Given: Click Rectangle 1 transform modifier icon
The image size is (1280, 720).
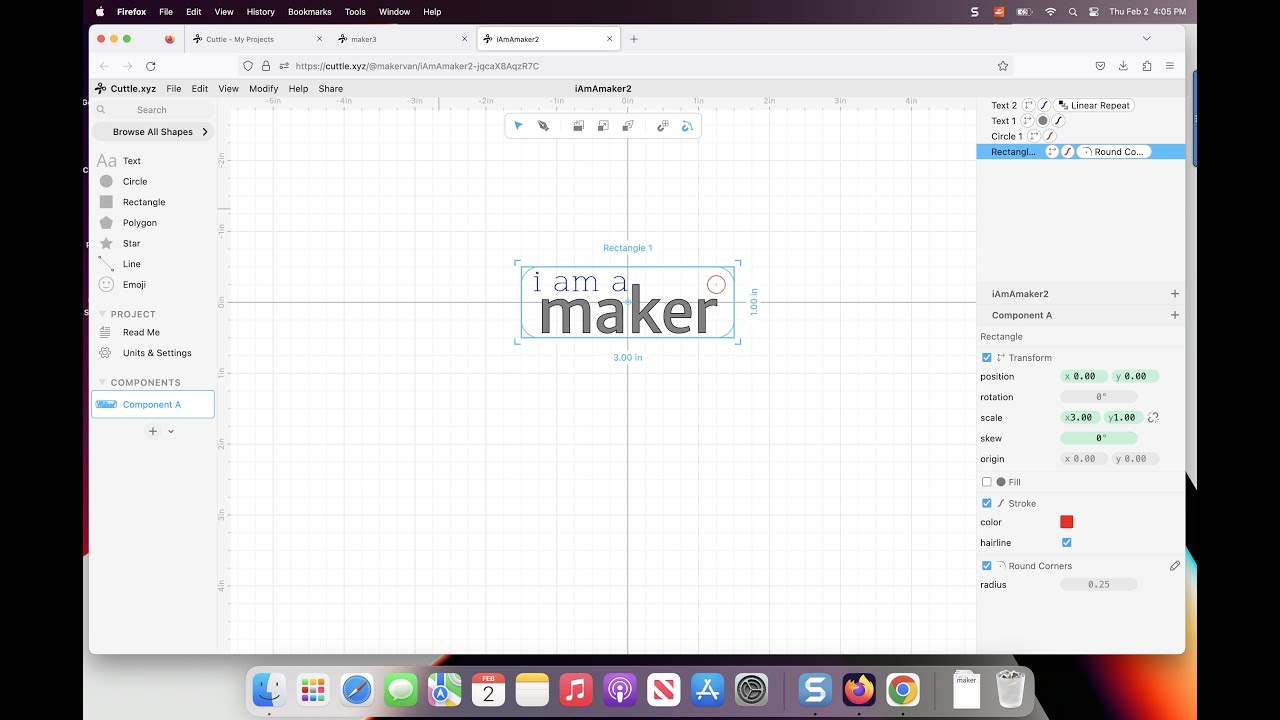Looking at the screenshot, I should point(1052,152).
